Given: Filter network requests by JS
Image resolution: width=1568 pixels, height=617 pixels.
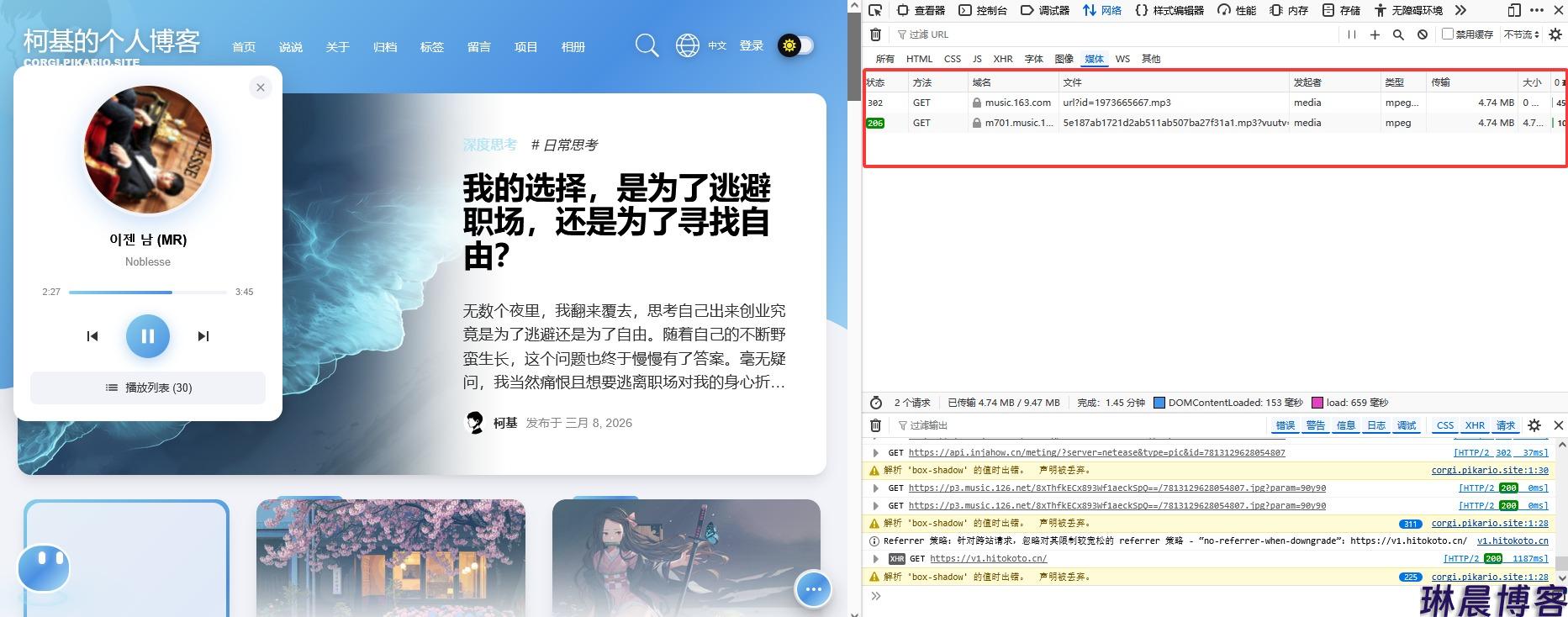Looking at the screenshot, I should (977, 59).
